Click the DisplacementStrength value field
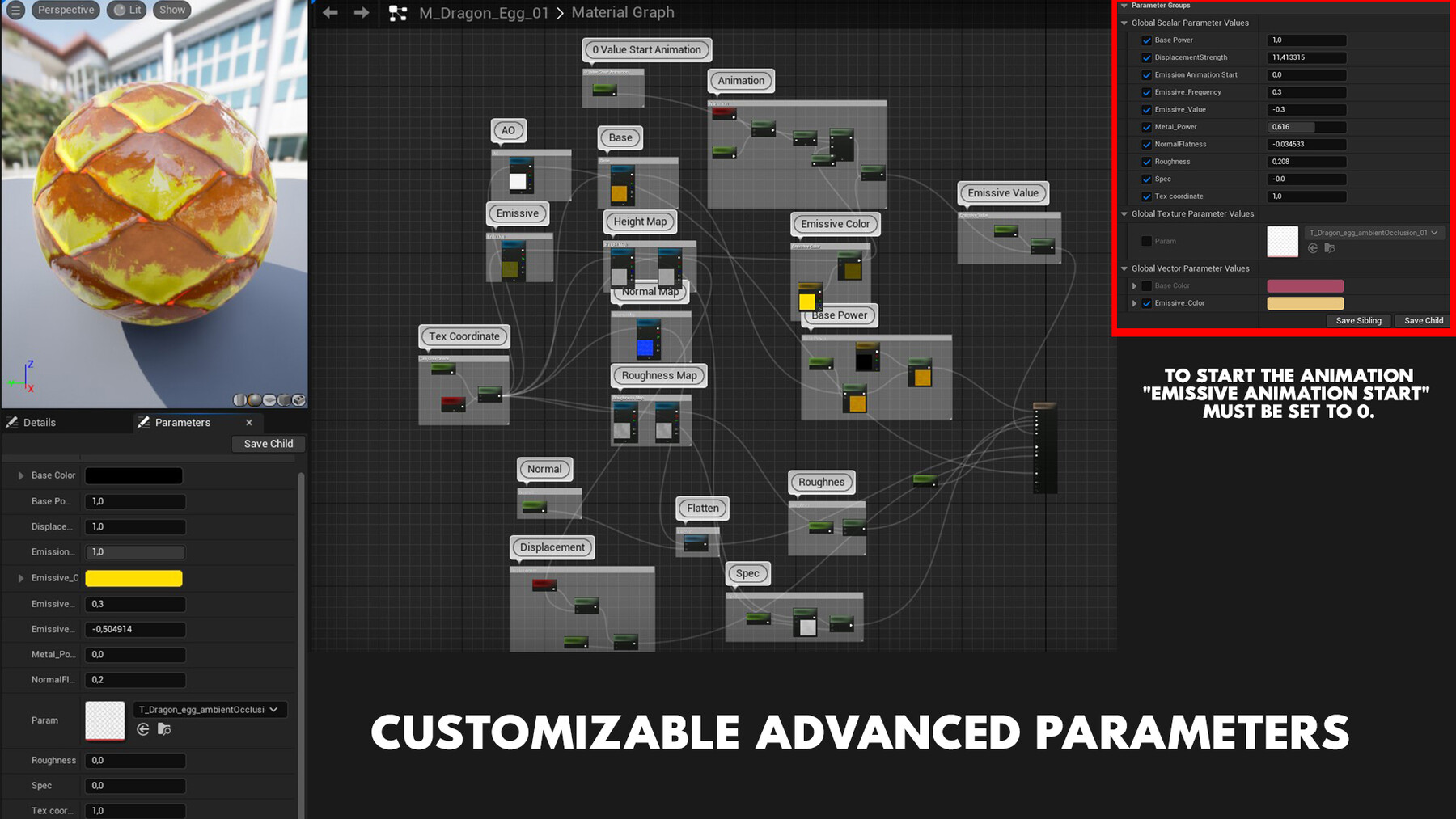This screenshot has height=819, width=1456. [x=1305, y=57]
